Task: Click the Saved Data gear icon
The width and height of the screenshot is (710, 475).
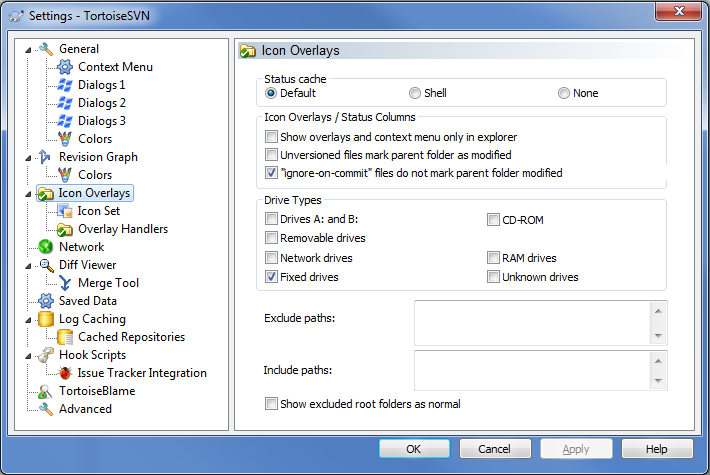Action: coord(46,301)
